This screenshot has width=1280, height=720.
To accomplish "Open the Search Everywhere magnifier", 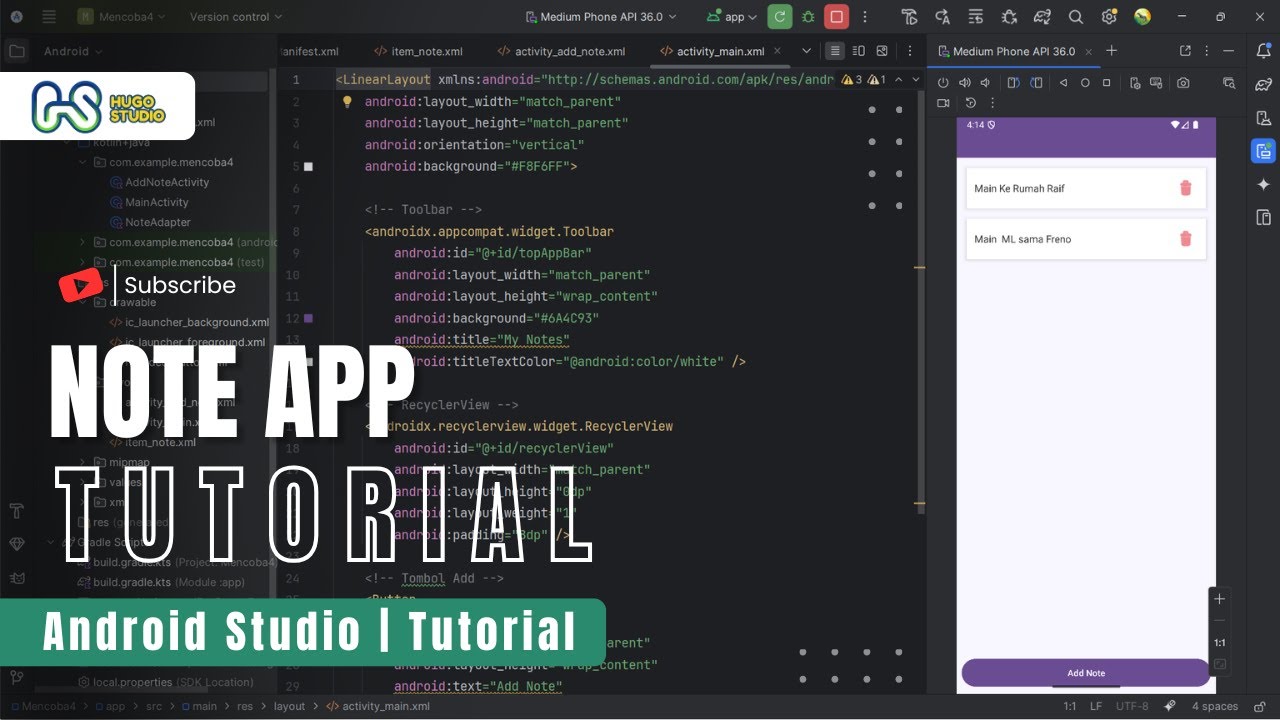I will pyautogui.click(x=1076, y=17).
